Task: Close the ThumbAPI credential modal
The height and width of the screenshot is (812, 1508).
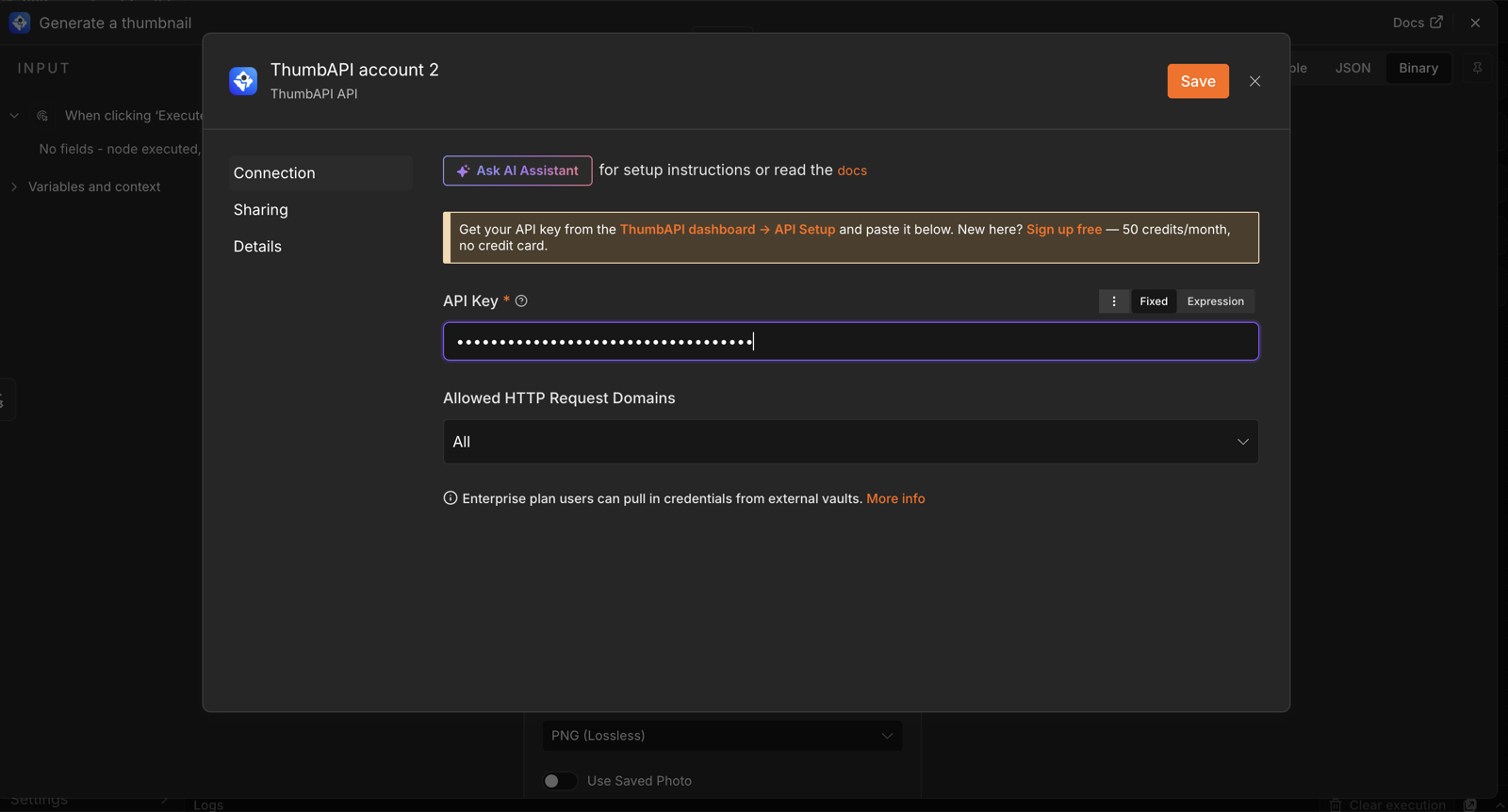Action: pyautogui.click(x=1254, y=81)
